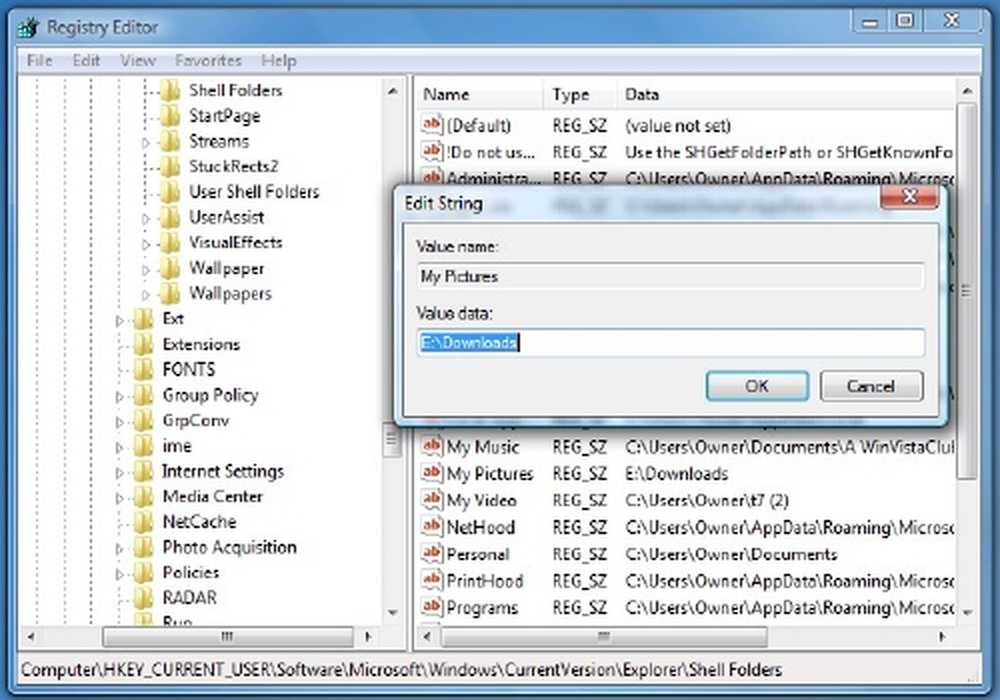Click the NetCache folder icon
This screenshot has width=1000, height=700.
[144, 522]
